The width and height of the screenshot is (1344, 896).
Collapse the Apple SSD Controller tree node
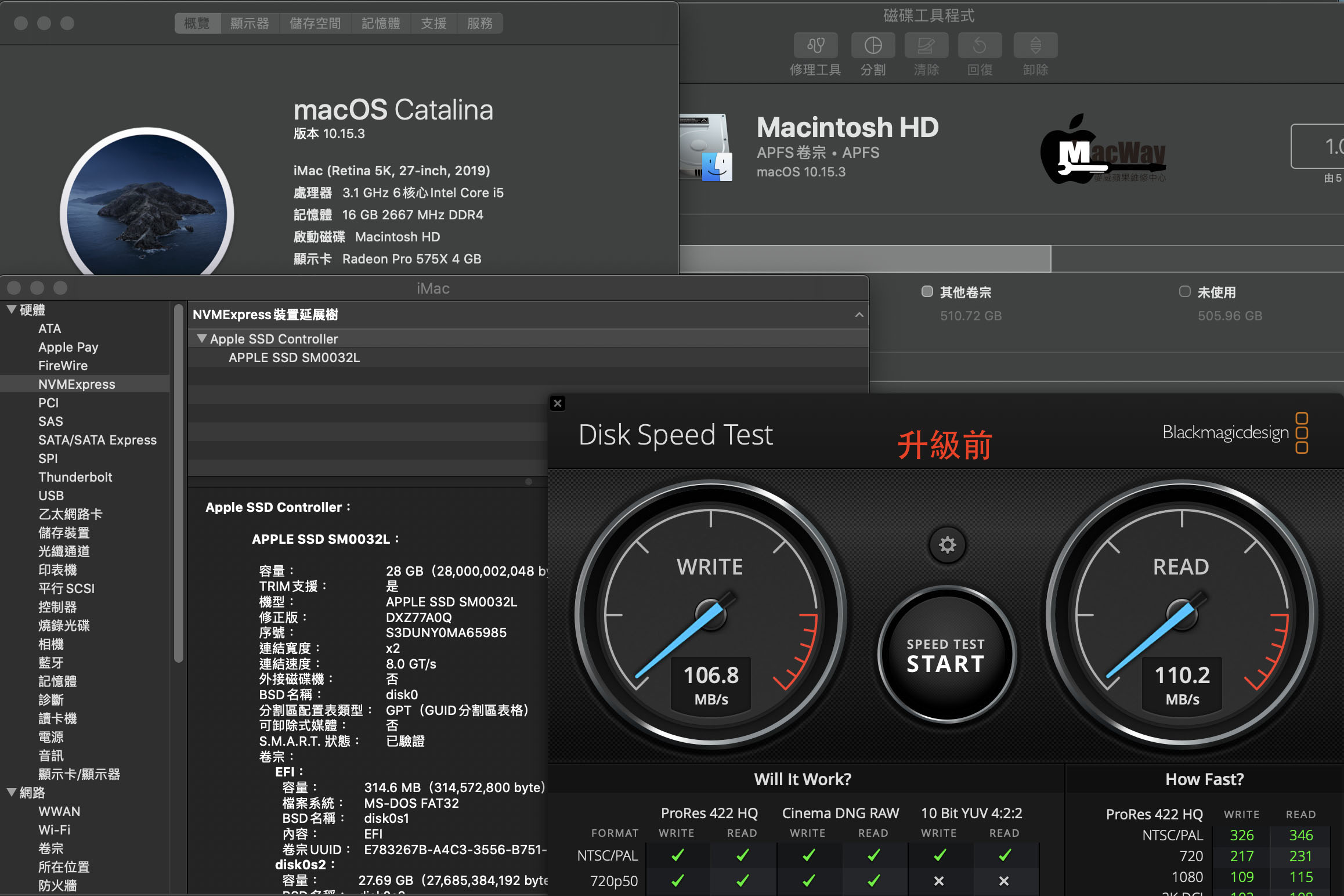click(201, 338)
